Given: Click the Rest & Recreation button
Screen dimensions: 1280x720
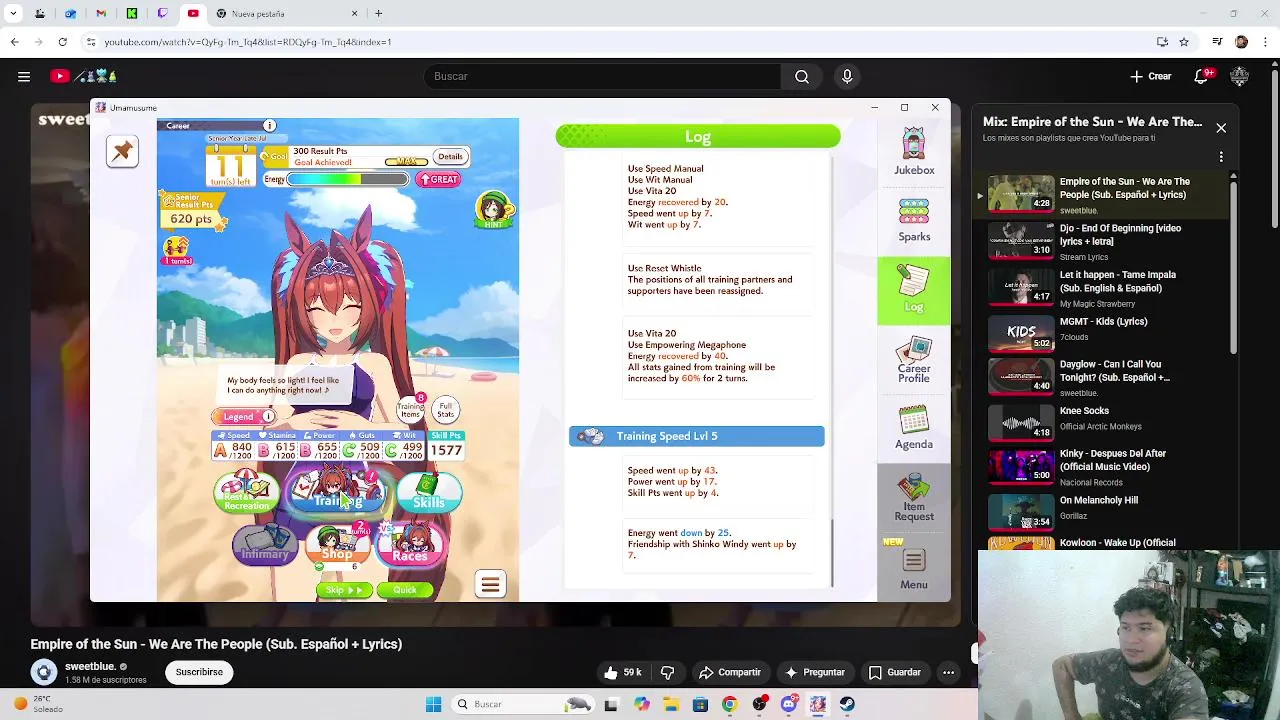Looking at the screenshot, I should pos(246,492).
